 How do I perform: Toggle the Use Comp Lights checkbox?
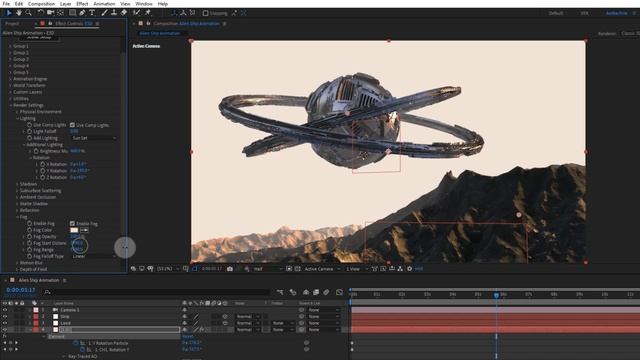pyautogui.click(x=72, y=125)
